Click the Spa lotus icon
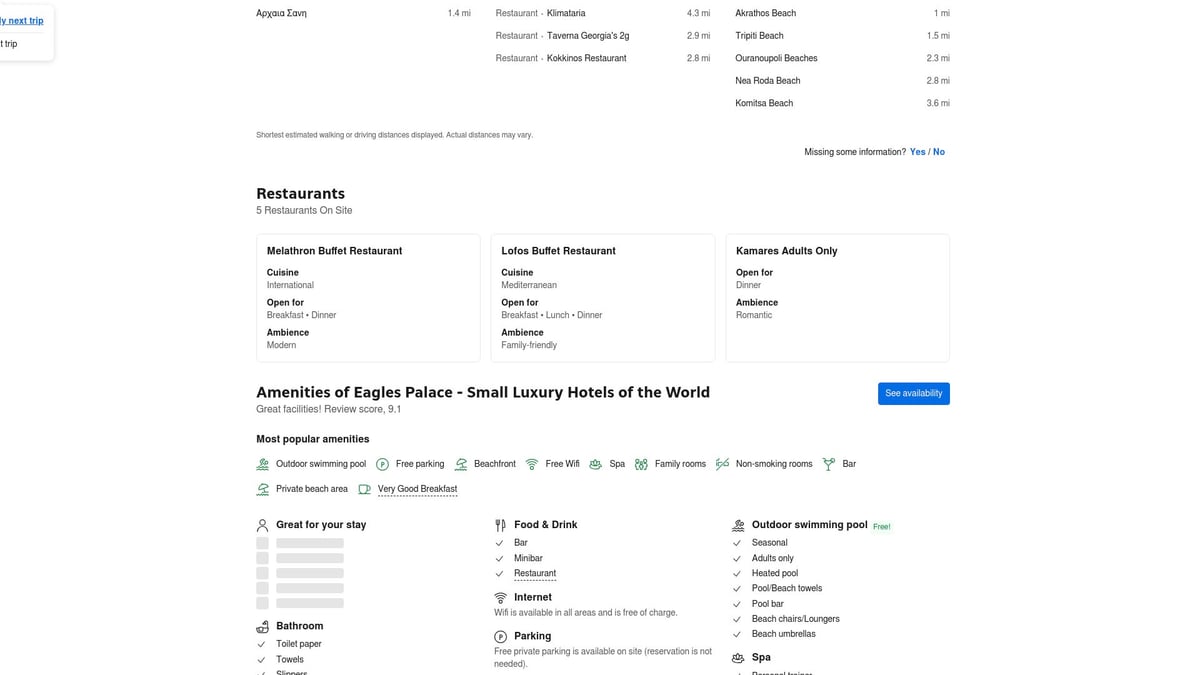This screenshot has height=675, width=1200. coord(595,464)
